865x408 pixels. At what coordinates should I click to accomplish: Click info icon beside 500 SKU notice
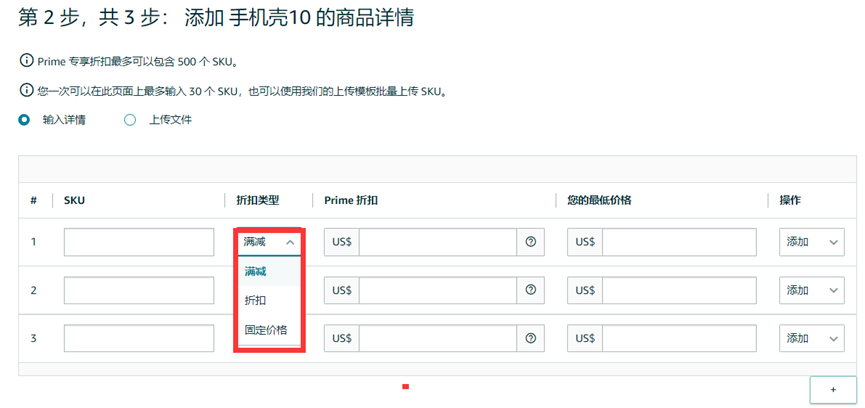click(x=26, y=61)
